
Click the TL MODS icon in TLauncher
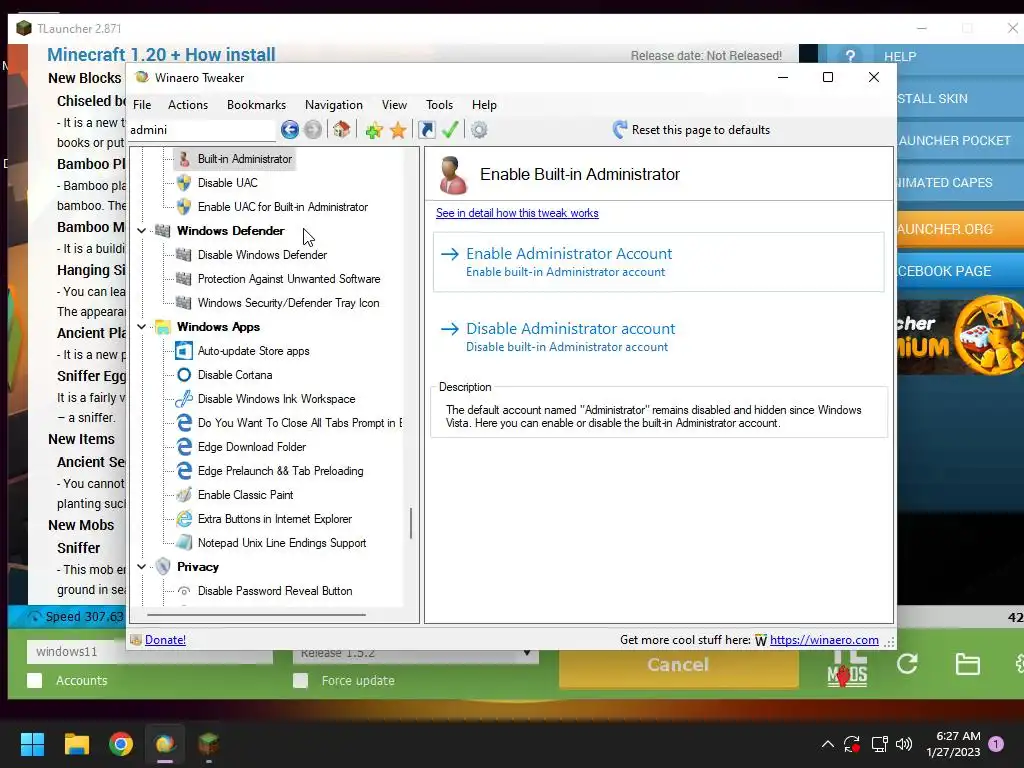click(847, 667)
